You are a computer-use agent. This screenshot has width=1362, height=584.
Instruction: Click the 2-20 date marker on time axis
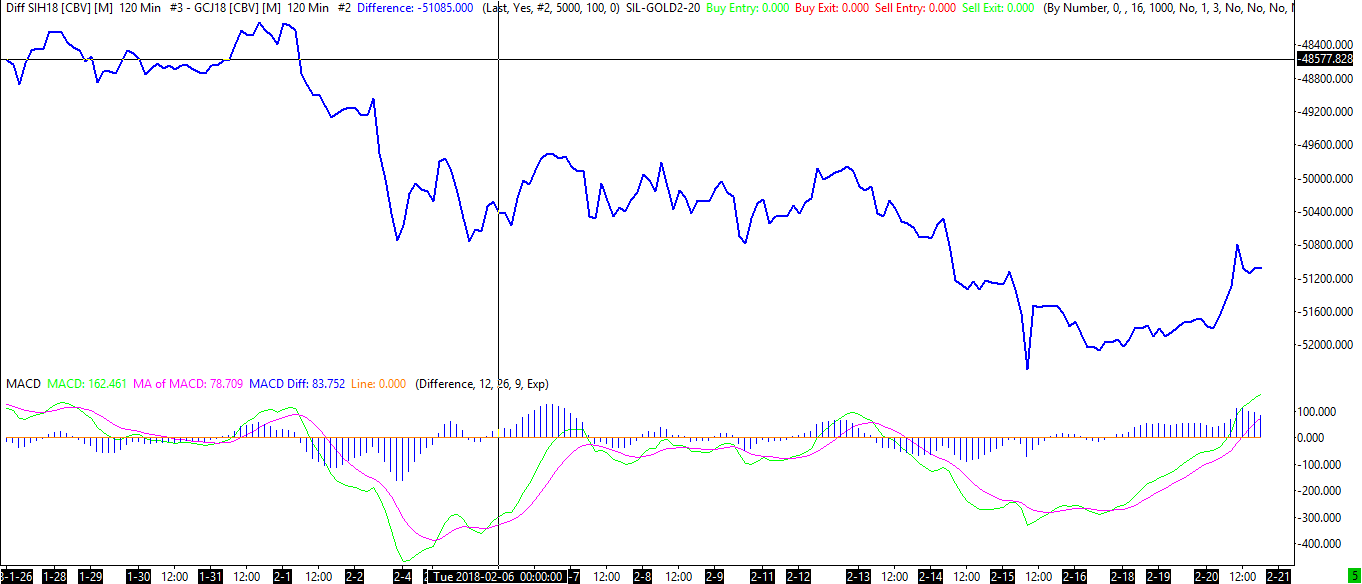tap(1207, 577)
